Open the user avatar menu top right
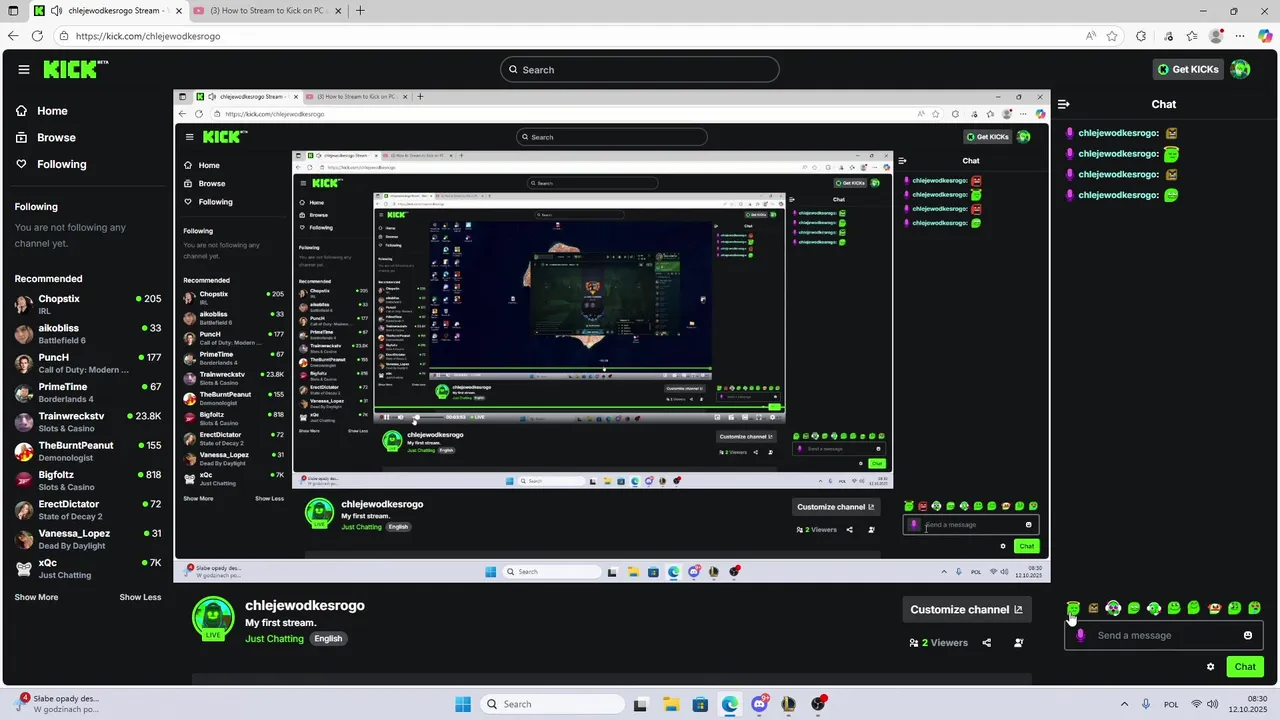The width and height of the screenshot is (1280, 720). coord(1240,69)
